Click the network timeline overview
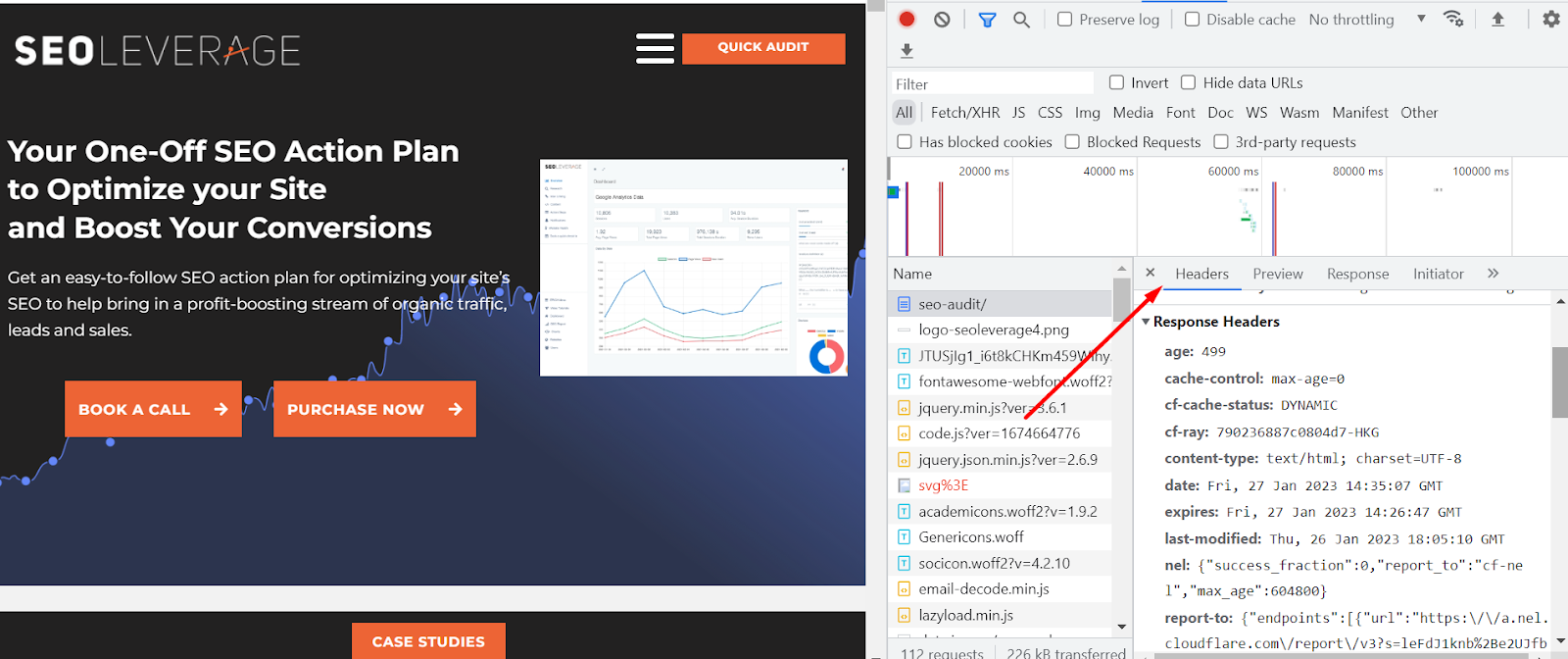This screenshot has height=659, width=1568. point(1227,206)
